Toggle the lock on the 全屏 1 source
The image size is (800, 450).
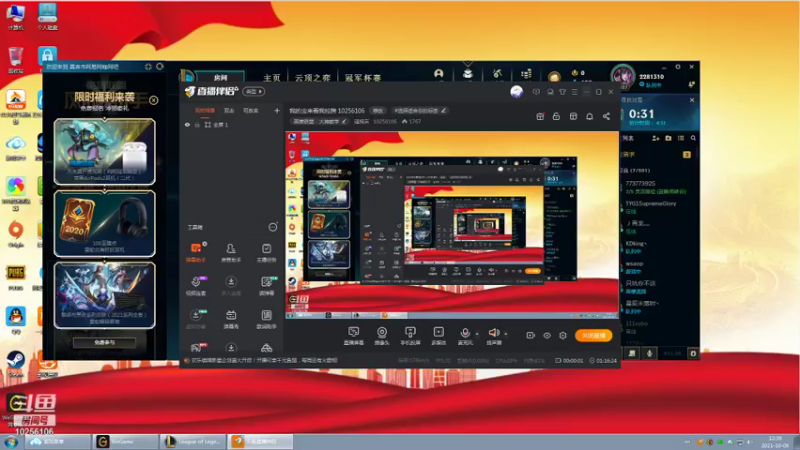(197, 124)
